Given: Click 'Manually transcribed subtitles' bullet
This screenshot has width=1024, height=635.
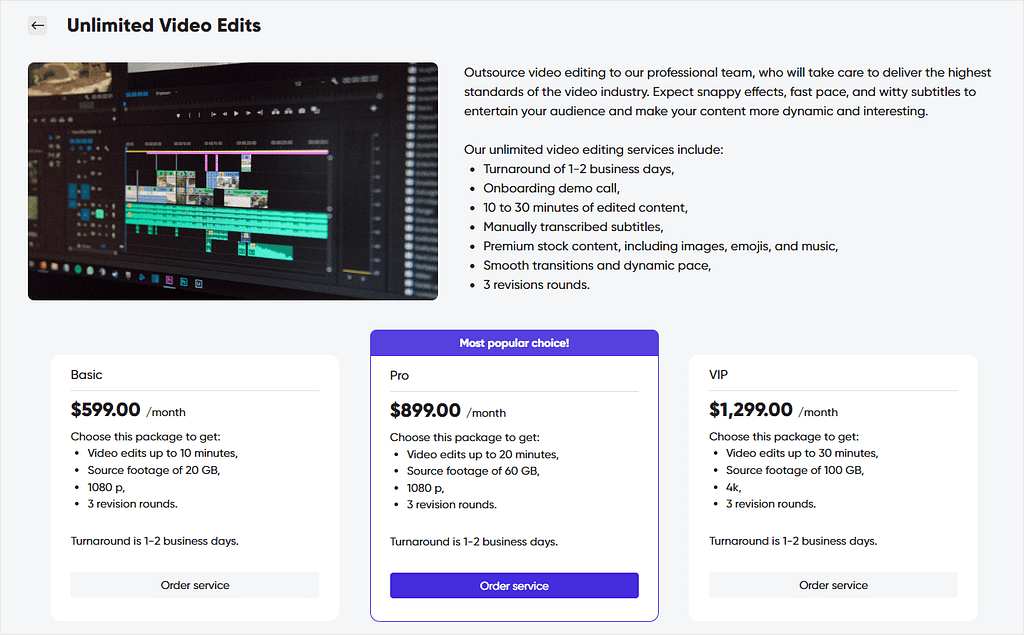Looking at the screenshot, I should pos(573,227).
